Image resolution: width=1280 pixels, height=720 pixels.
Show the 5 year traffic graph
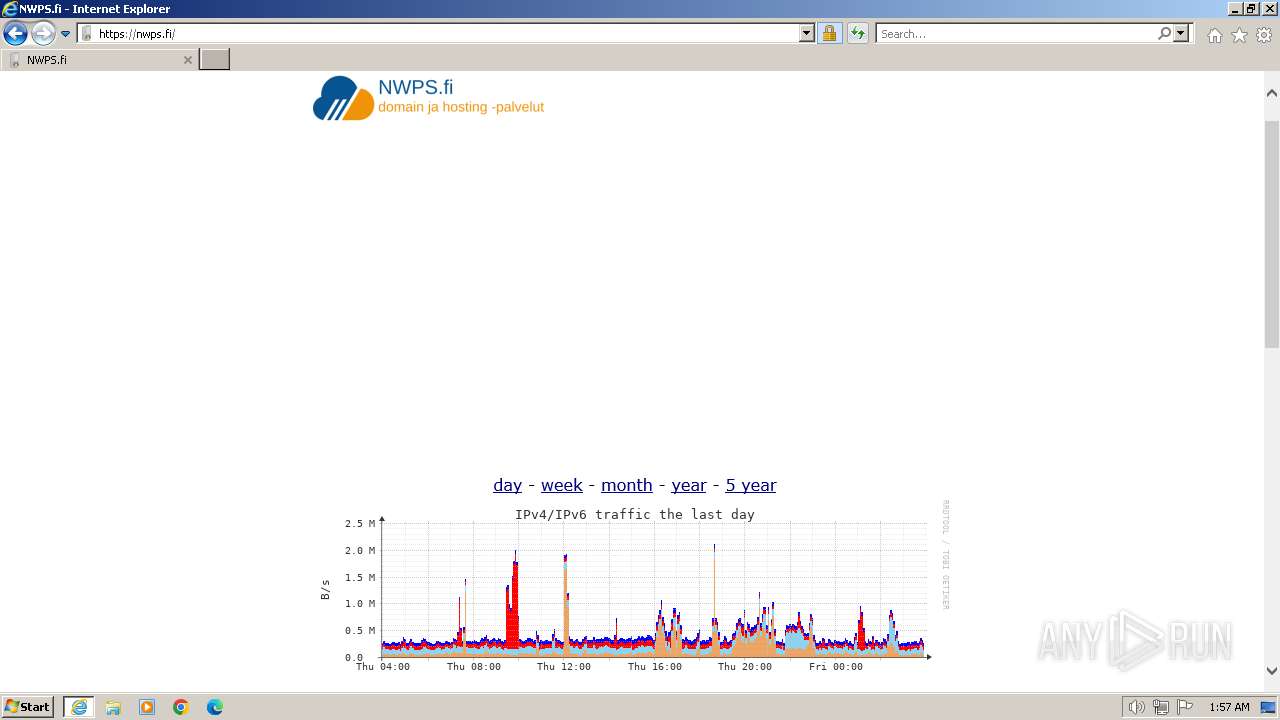tap(750, 485)
